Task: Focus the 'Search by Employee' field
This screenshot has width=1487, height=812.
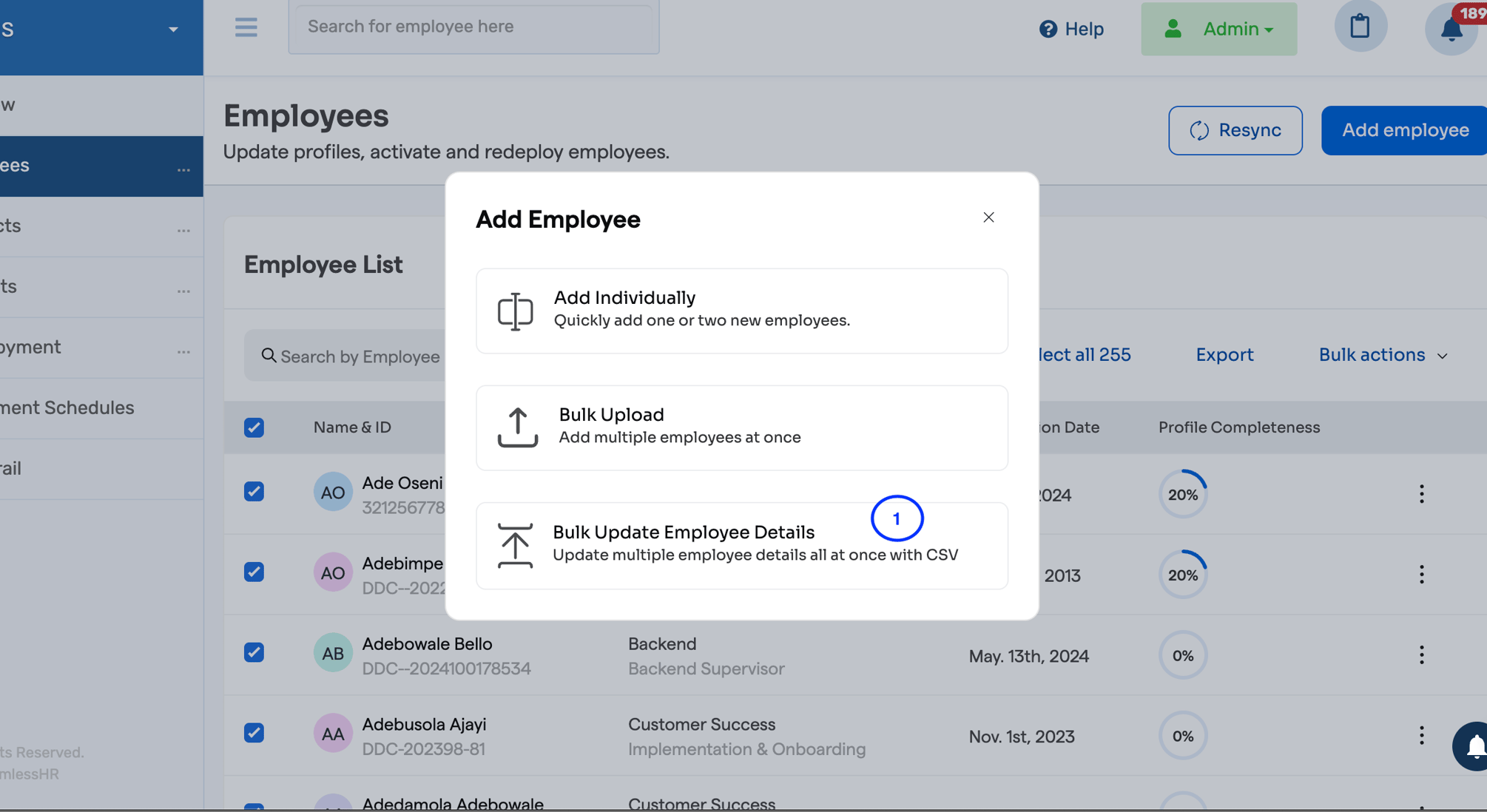Action: click(x=345, y=356)
